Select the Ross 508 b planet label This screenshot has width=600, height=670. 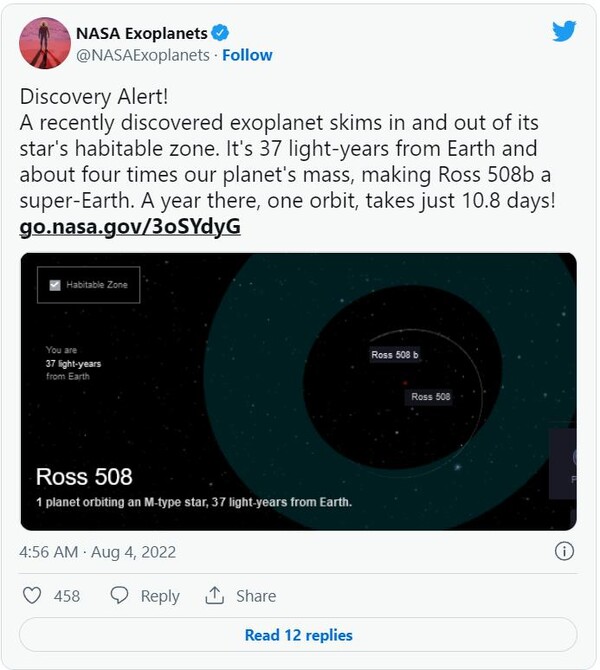[395, 355]
